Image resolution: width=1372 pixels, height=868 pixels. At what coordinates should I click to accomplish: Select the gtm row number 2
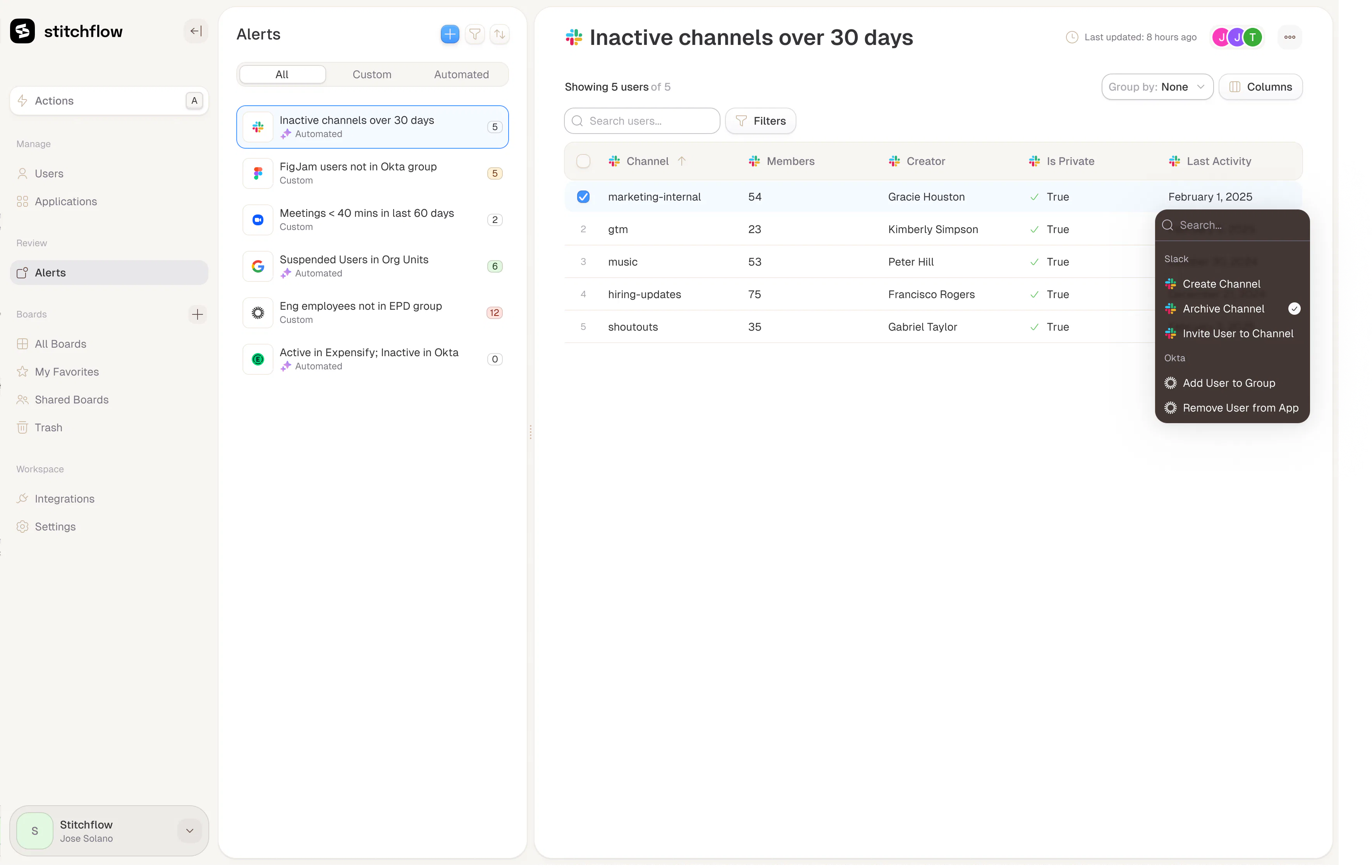[x=583, y=230]
